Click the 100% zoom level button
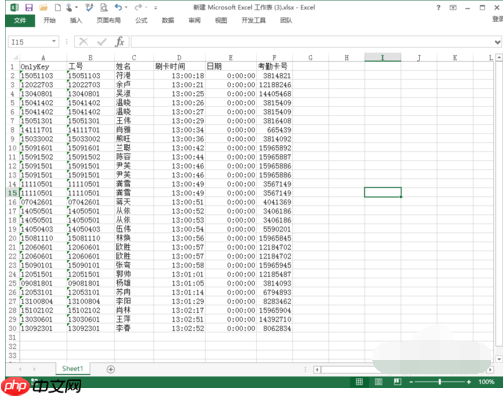This screenshot has width=503, height=396. point(486,382)
